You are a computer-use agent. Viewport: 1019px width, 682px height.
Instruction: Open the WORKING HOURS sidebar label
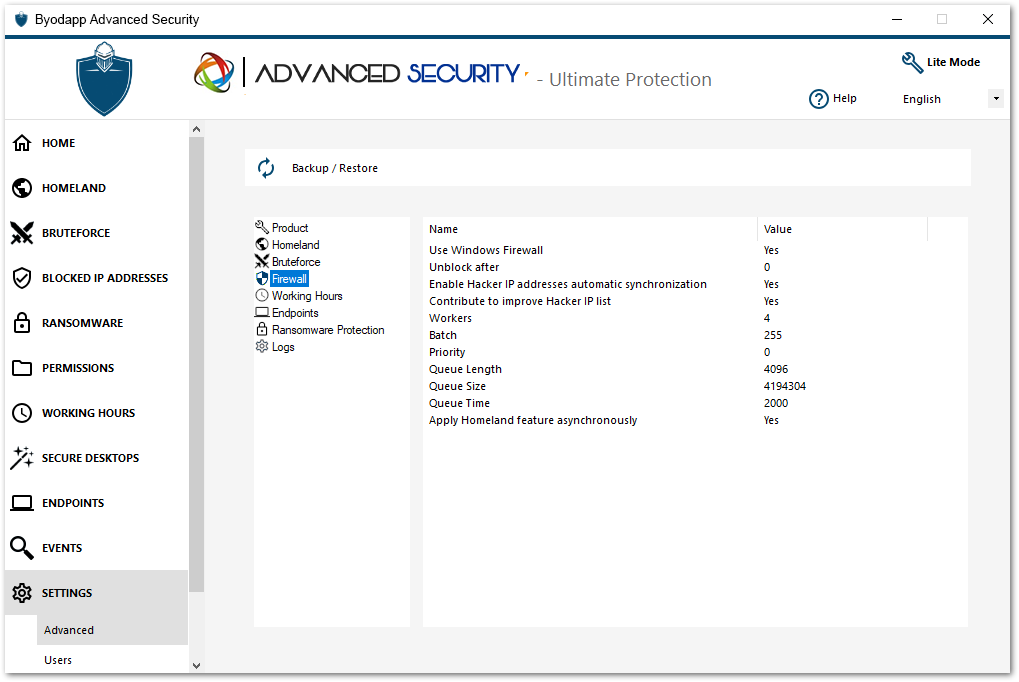pos(88,413)
